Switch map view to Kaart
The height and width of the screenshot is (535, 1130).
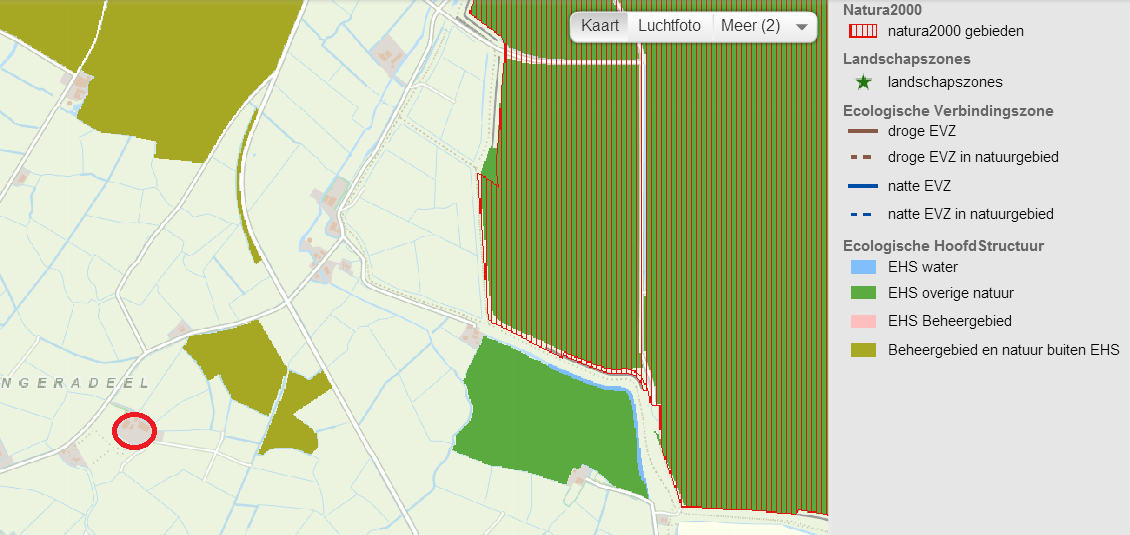tap(600, 26)
